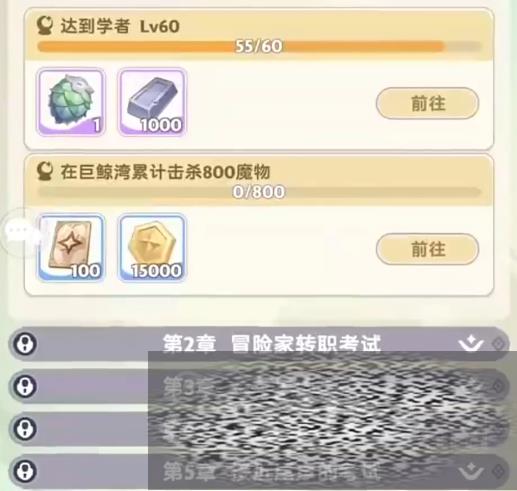Click the lock icon on the fourth chapter row
Viewport: 517px width, 491px height.
click(x=25, y=429)
